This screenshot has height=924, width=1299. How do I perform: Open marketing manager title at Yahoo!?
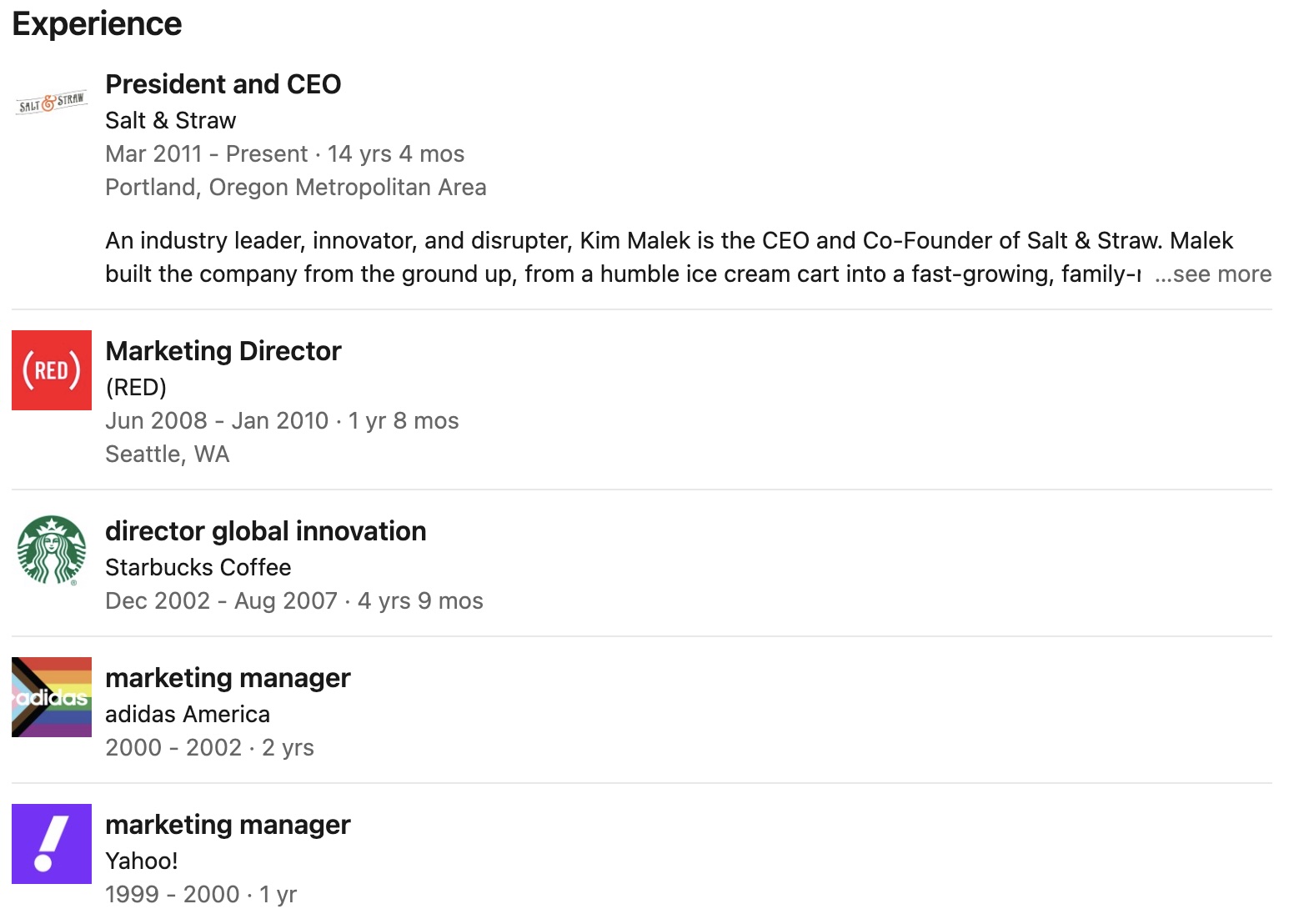pos(228,825)
